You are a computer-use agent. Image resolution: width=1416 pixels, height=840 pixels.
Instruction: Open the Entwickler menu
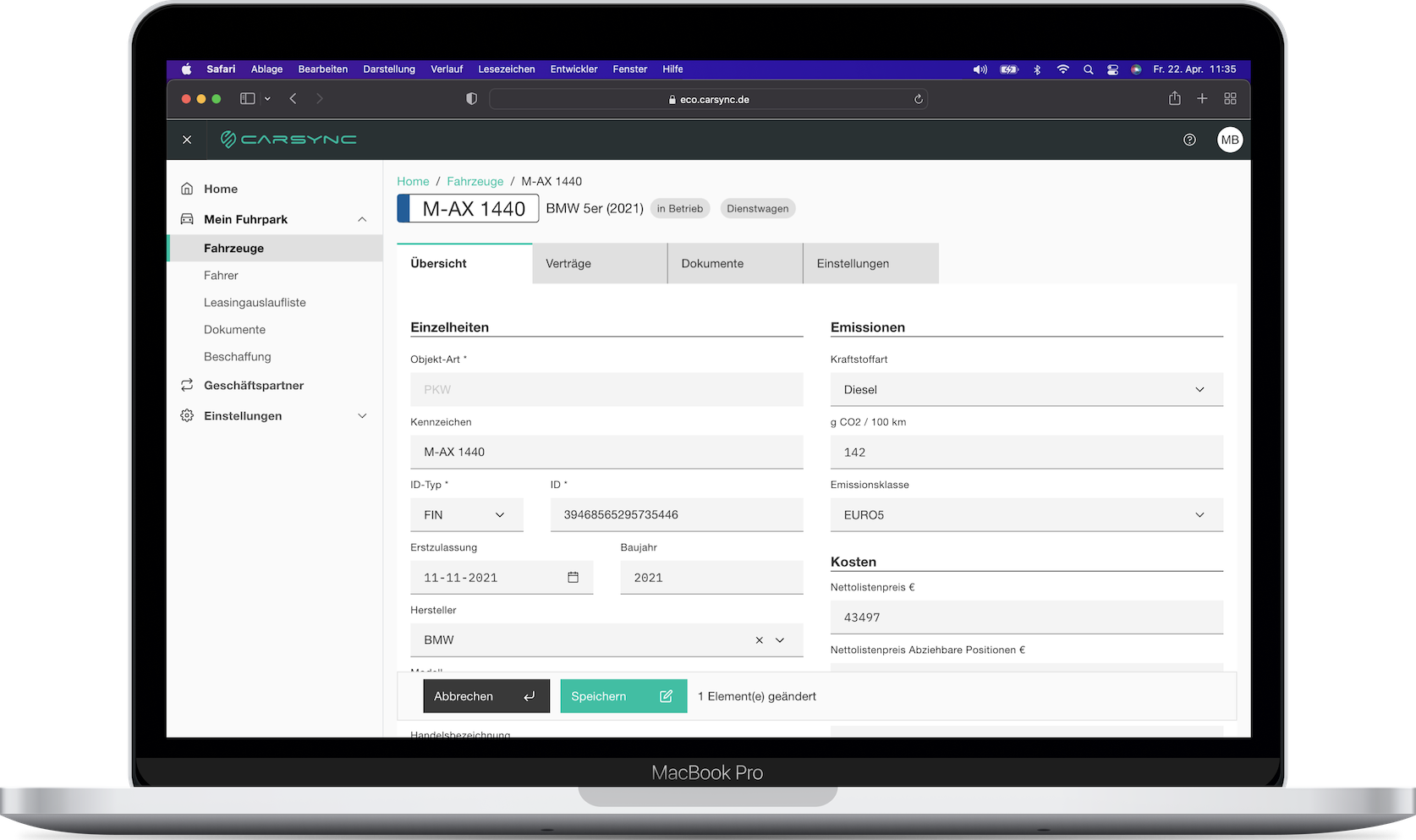[x=574, y=69]
